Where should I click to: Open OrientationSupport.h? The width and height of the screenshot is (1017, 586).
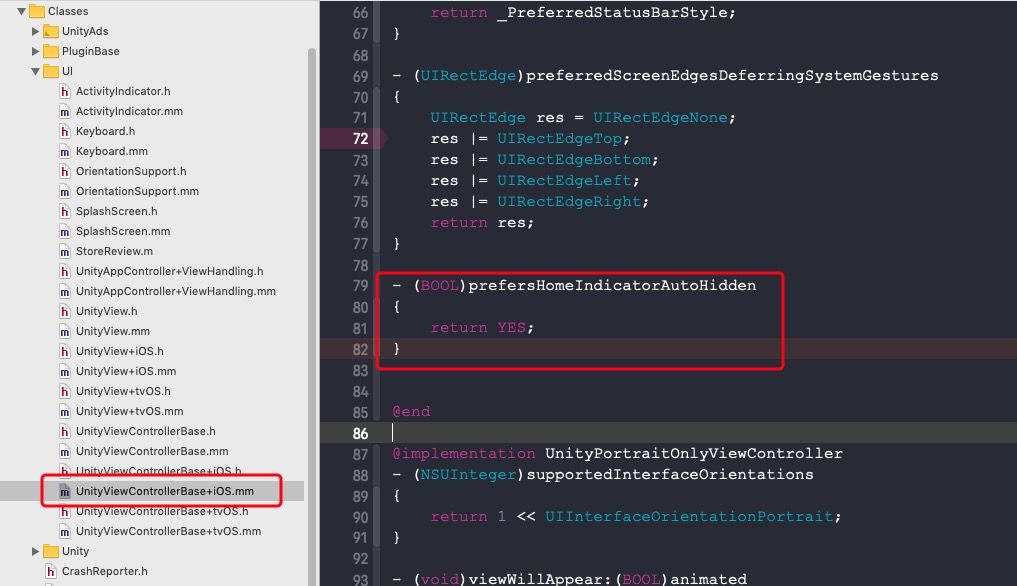(131, 171)
